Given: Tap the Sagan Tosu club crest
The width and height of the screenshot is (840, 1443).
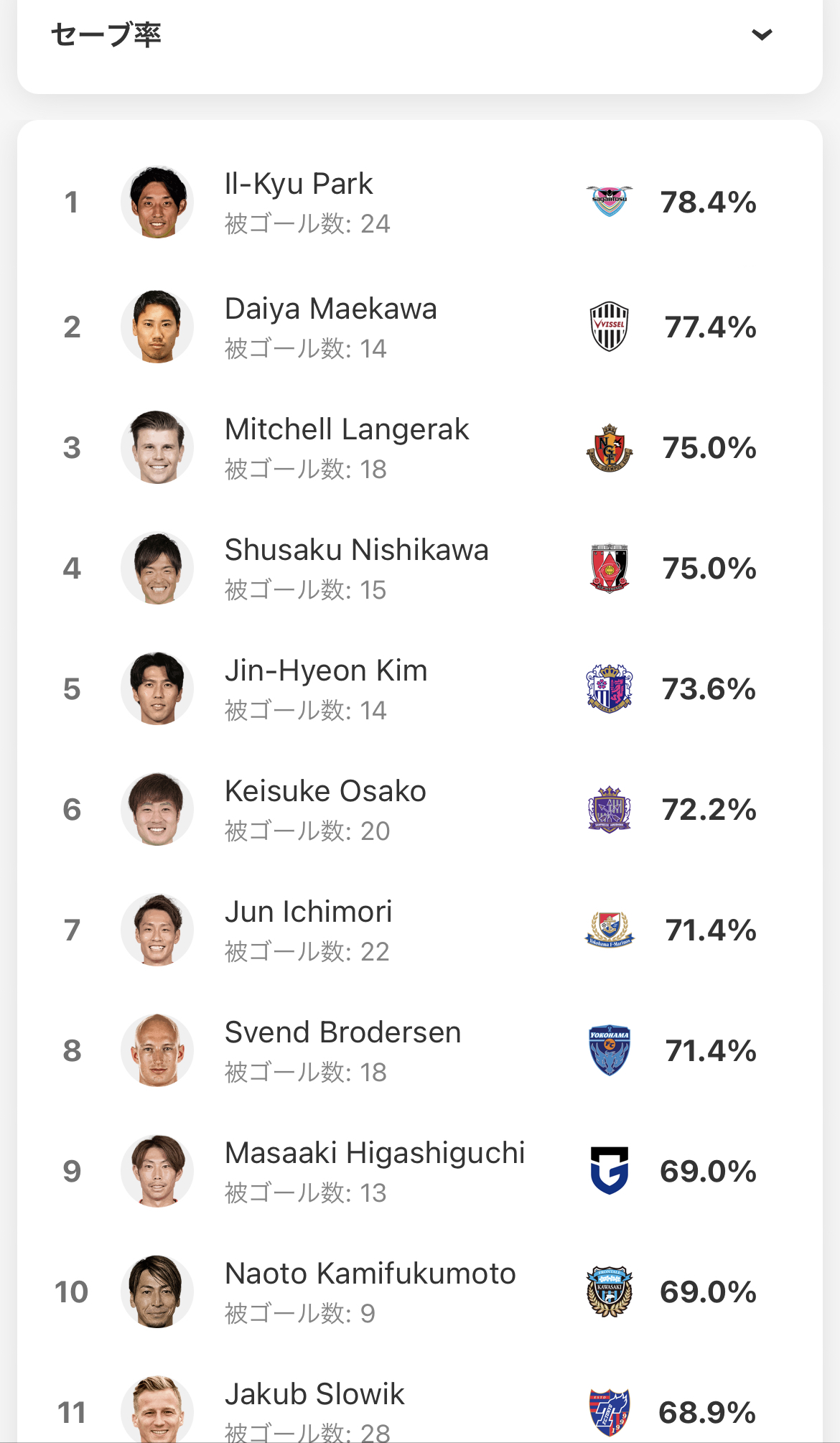Looking at the screenshot, I should coord(610,202).
